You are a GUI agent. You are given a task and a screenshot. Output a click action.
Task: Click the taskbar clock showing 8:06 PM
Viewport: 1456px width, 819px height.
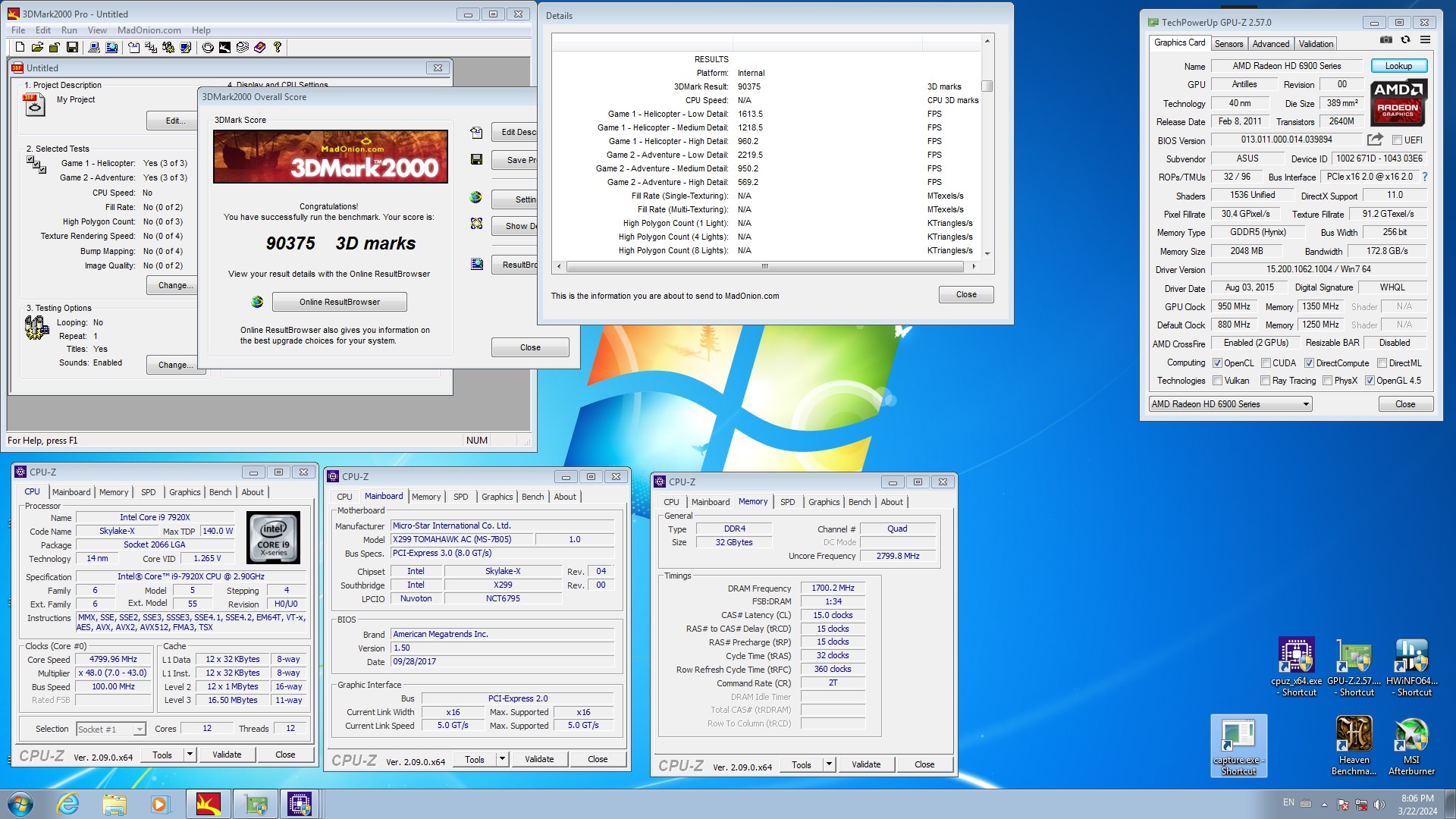(1417, 805)
